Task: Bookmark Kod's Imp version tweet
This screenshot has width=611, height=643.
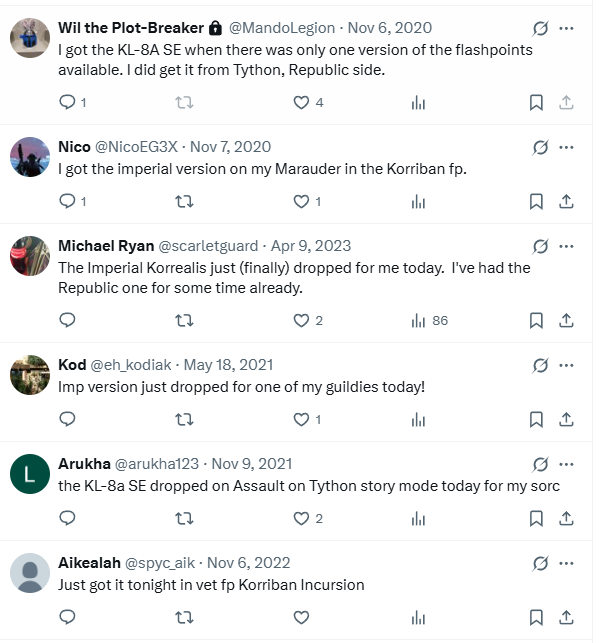Action: point(536,419)
